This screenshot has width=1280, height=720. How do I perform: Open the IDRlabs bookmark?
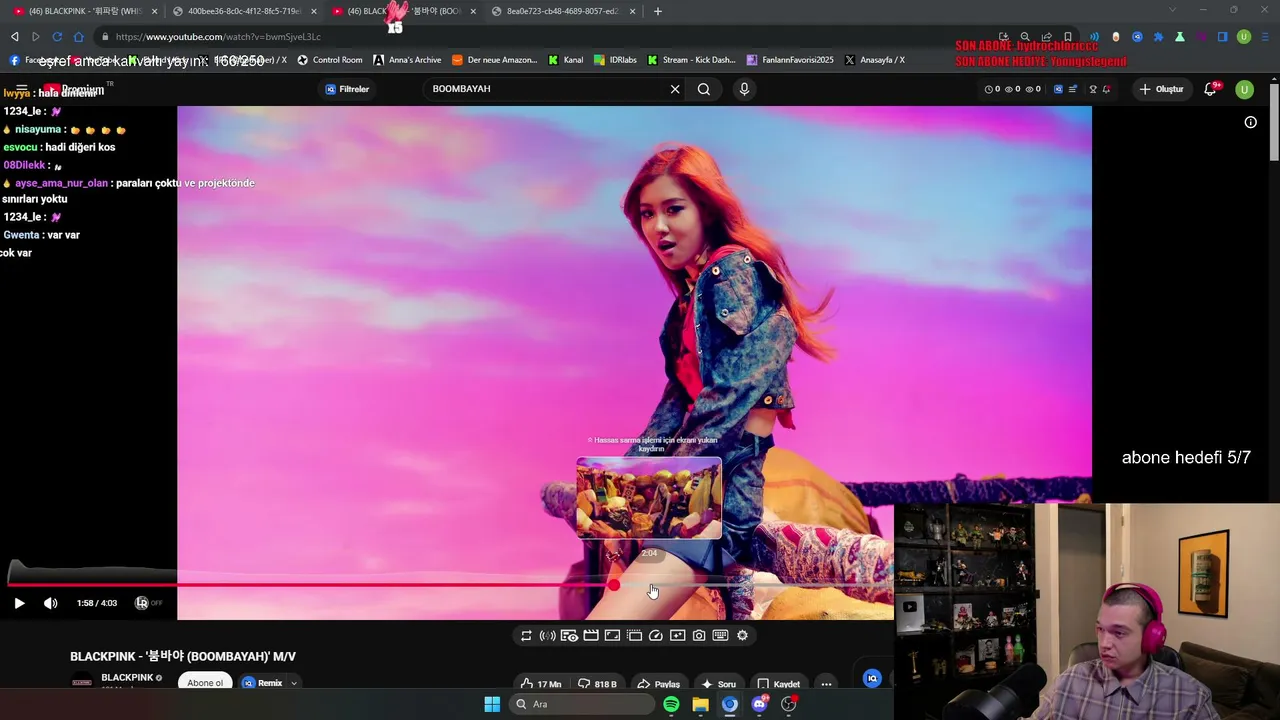(x=615, y=60)
